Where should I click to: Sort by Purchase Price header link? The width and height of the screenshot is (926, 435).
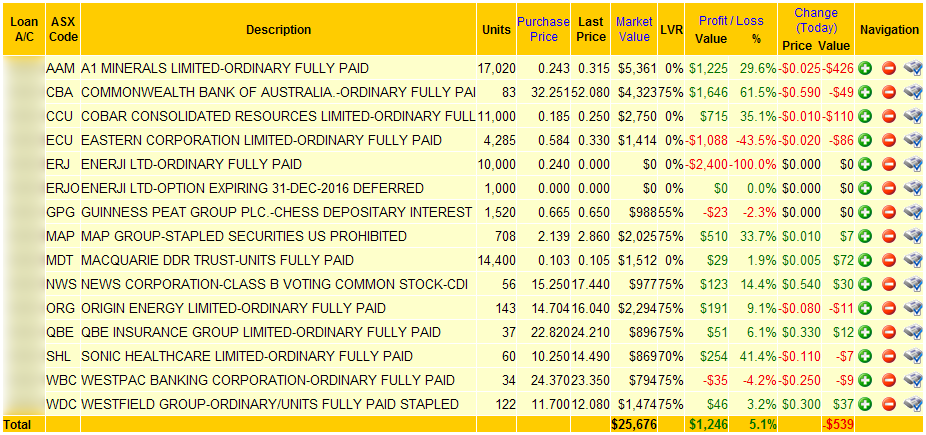(x=543, y=30)
